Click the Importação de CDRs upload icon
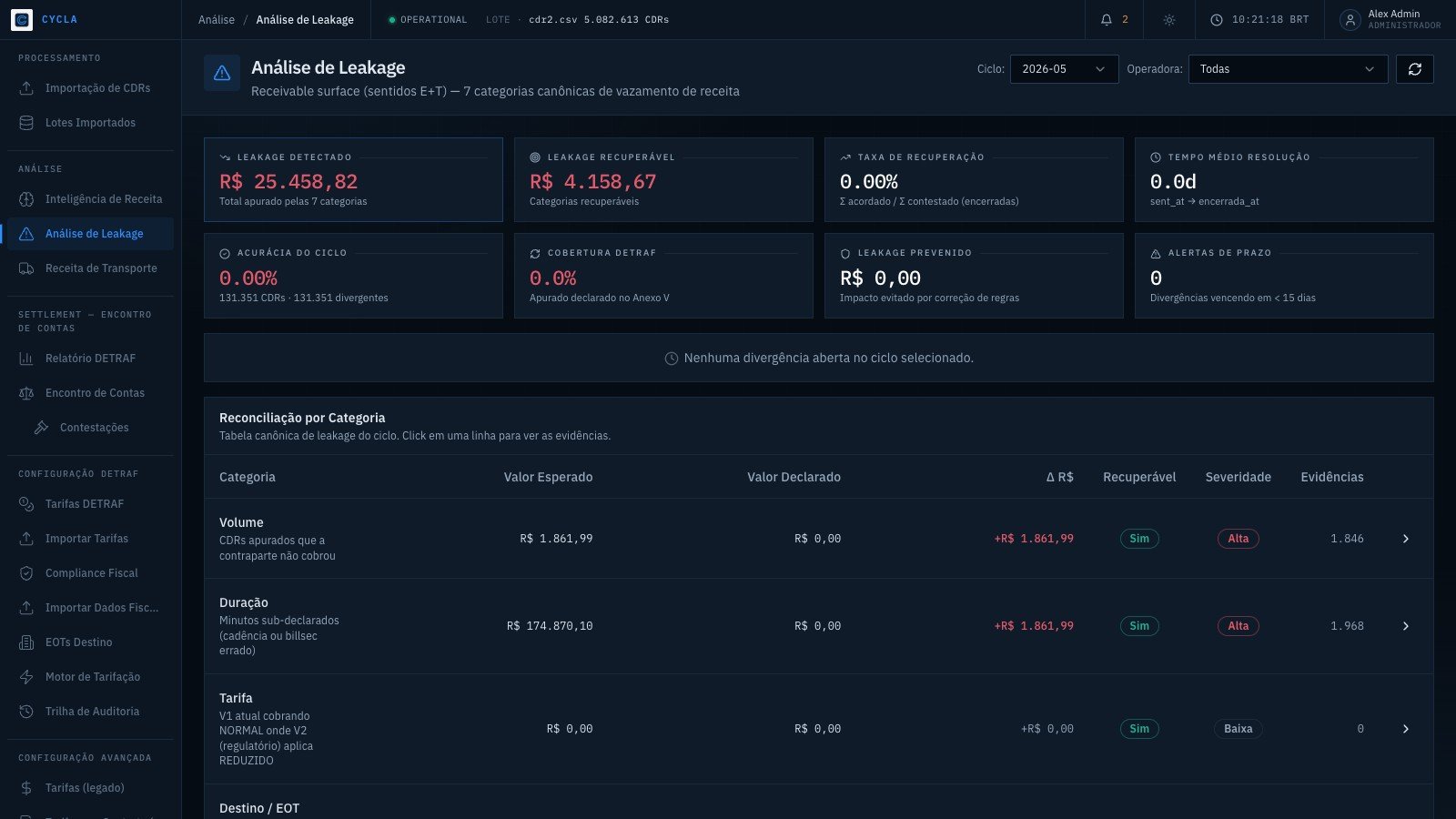This screenshot has width=1456, height=819. [26, 88]
